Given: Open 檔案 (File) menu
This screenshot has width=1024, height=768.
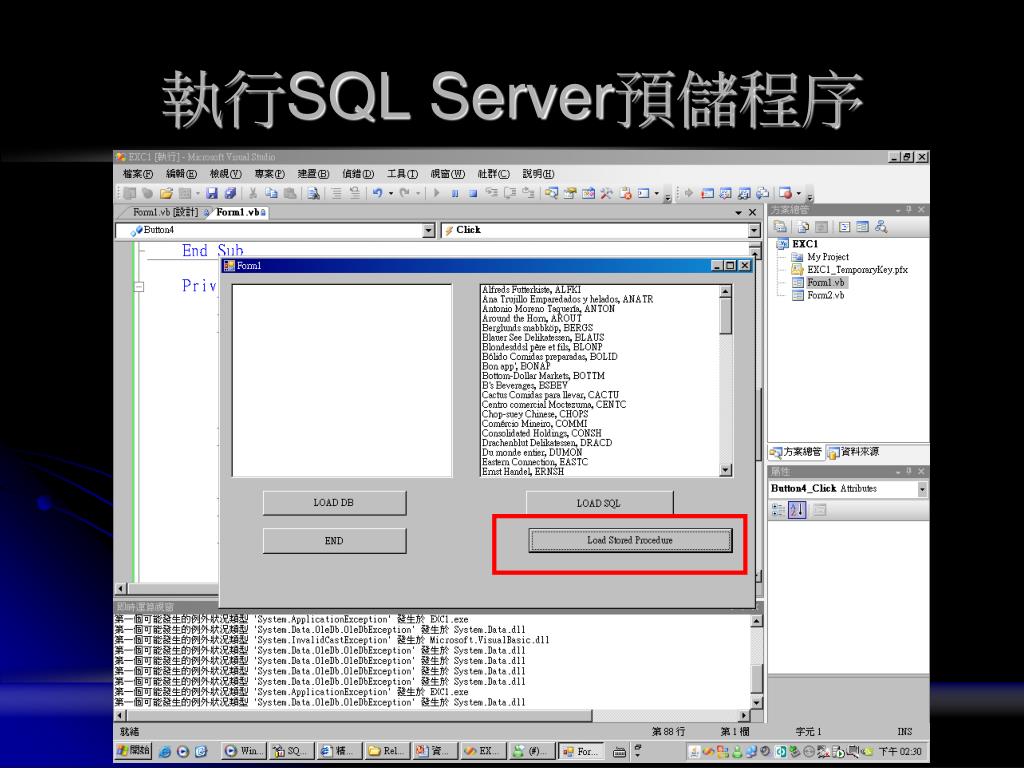Looking at the screenshot, I should point(138,174).
